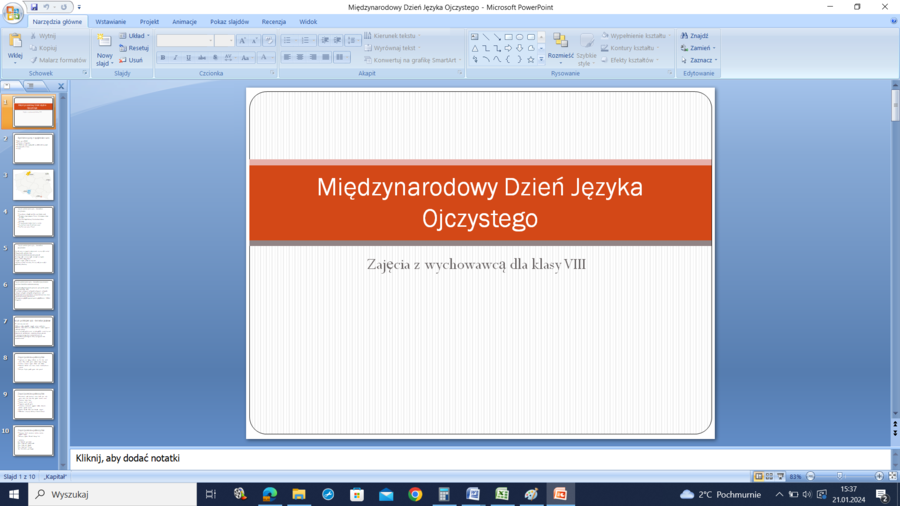Select the isosceles triangle shape
This screenshot has width=900, height=506.
pos(475,48)
